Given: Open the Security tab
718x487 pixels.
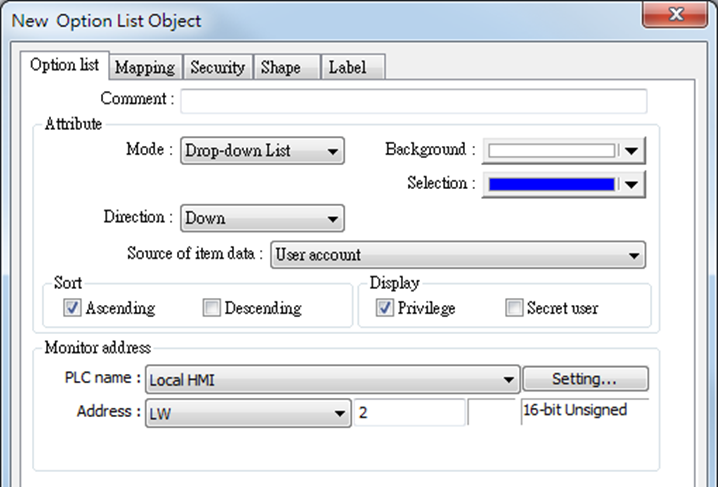Looking at the screenshot, I should 218,67.
